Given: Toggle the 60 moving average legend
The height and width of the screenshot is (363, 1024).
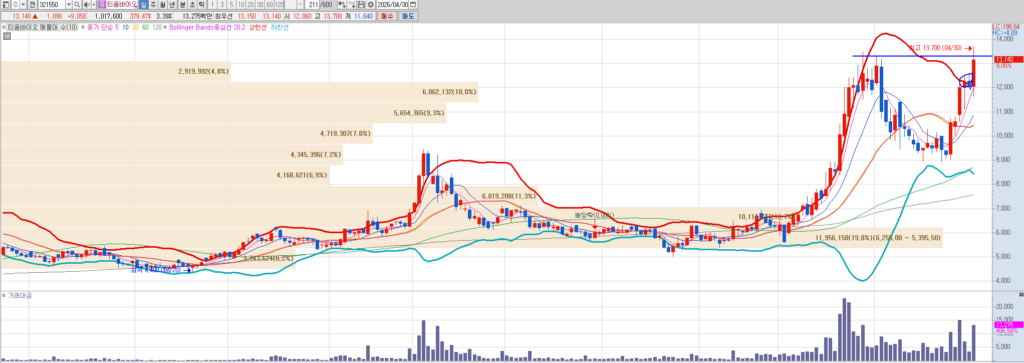Looking at the screenshot, I should (x=146, y=27).
